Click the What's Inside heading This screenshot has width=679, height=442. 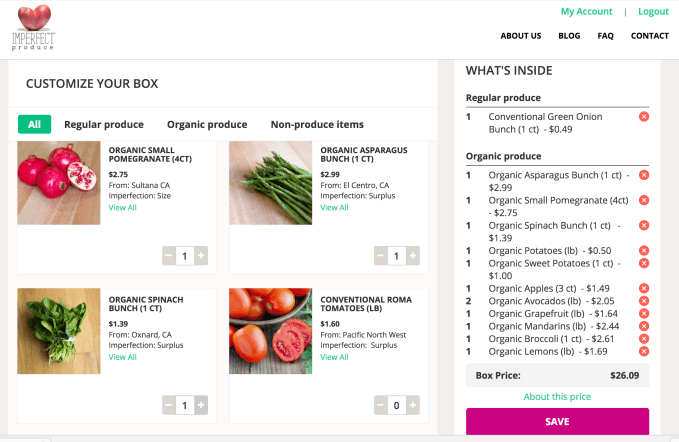509,71
